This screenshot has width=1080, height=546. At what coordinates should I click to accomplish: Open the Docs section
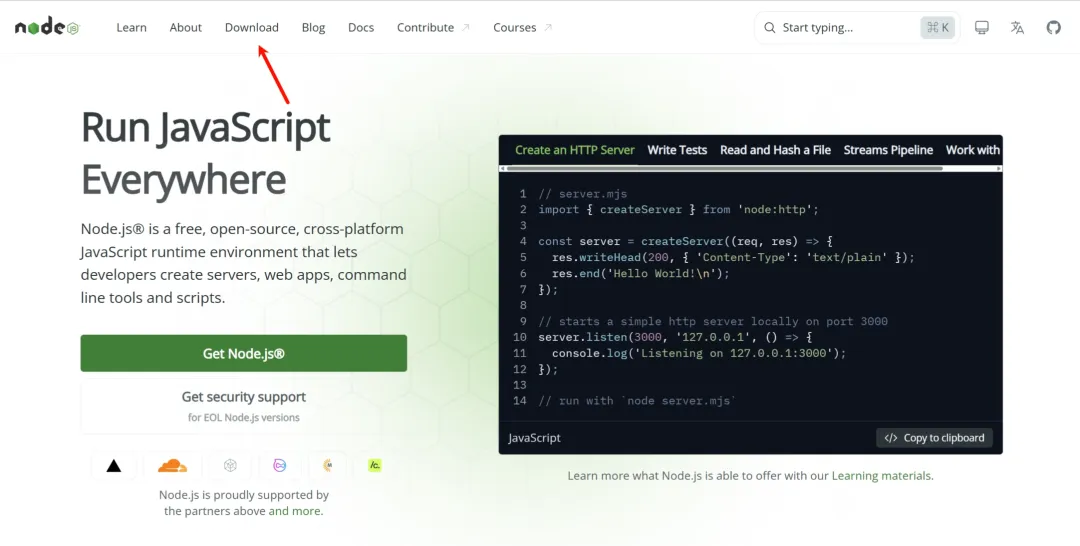click(x=361, y=28)
